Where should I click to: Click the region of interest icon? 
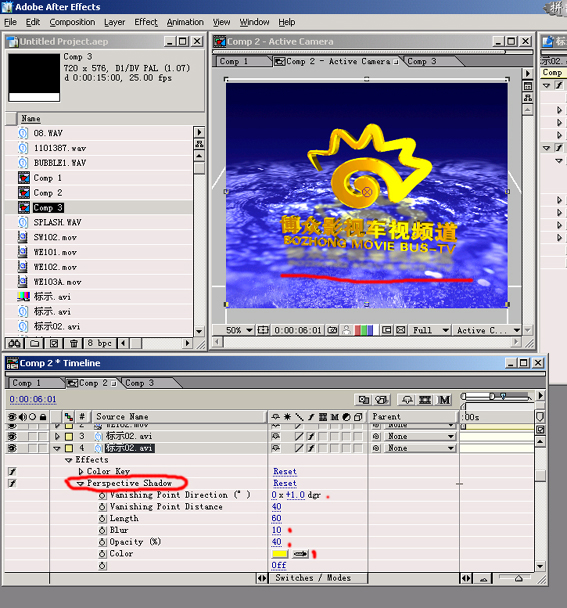pos(387,330)
